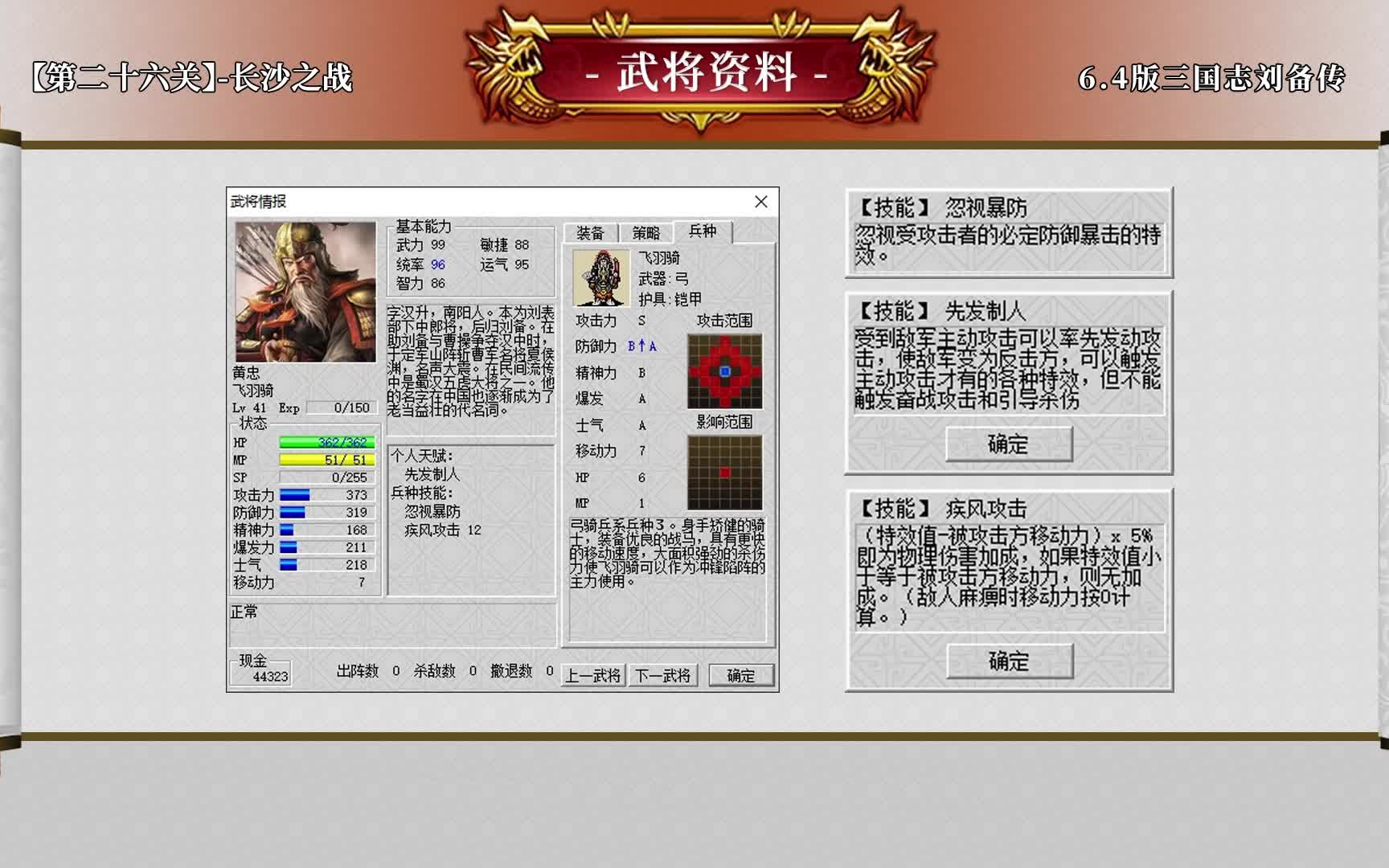The height and width of the screenshot is (868, 1389).
Task: Click the green HP bar 362/362
Action: click(x=326, y=442)
